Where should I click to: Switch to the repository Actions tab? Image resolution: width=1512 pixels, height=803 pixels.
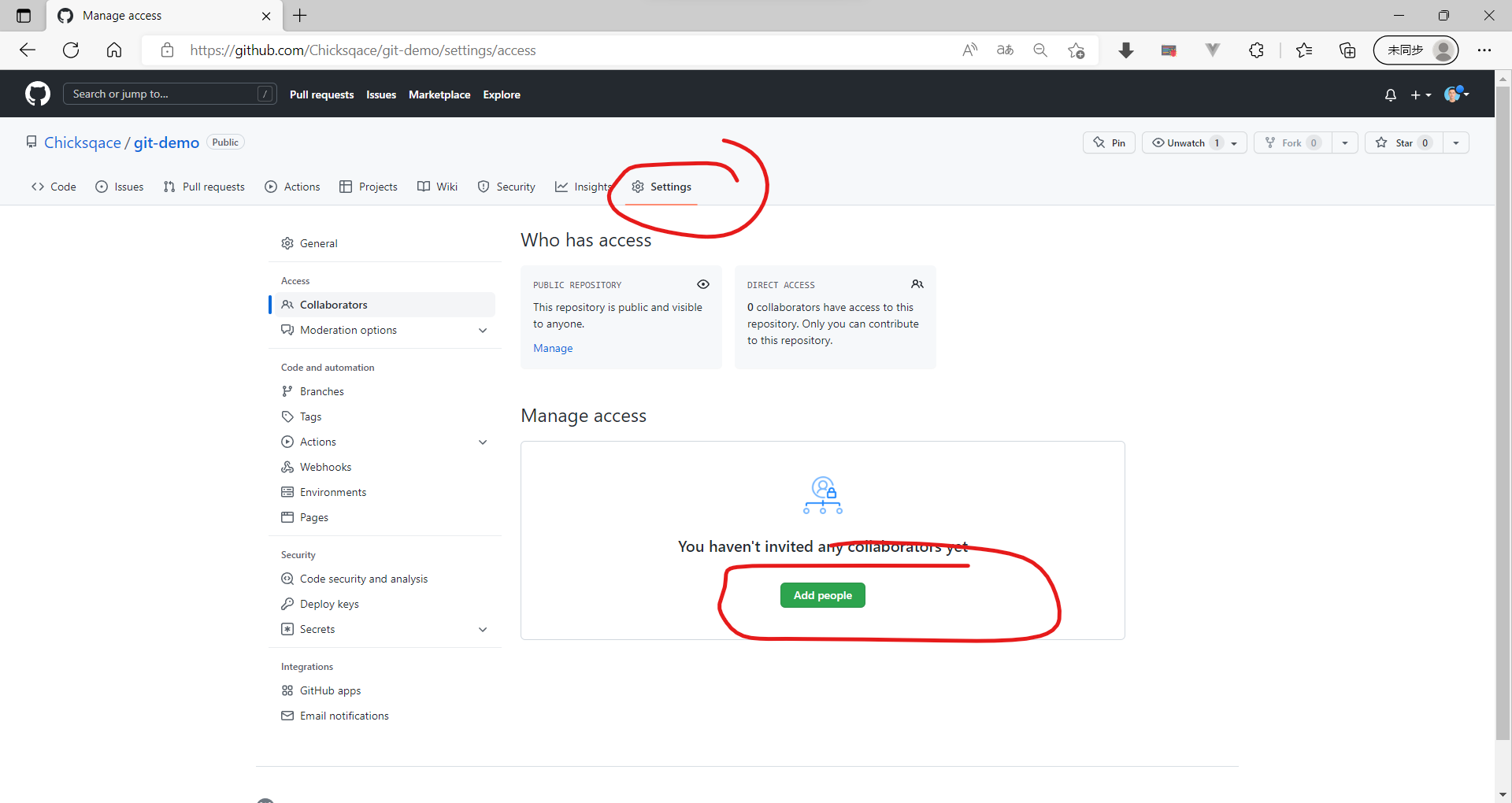click(293, 187)
